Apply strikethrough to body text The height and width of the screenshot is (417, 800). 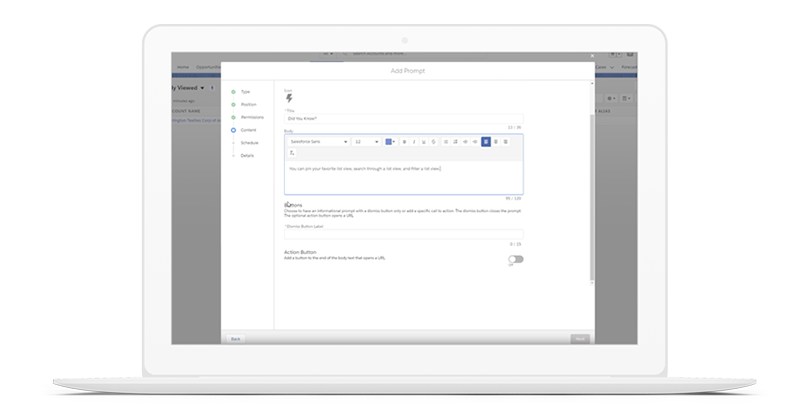pos(433,142)
